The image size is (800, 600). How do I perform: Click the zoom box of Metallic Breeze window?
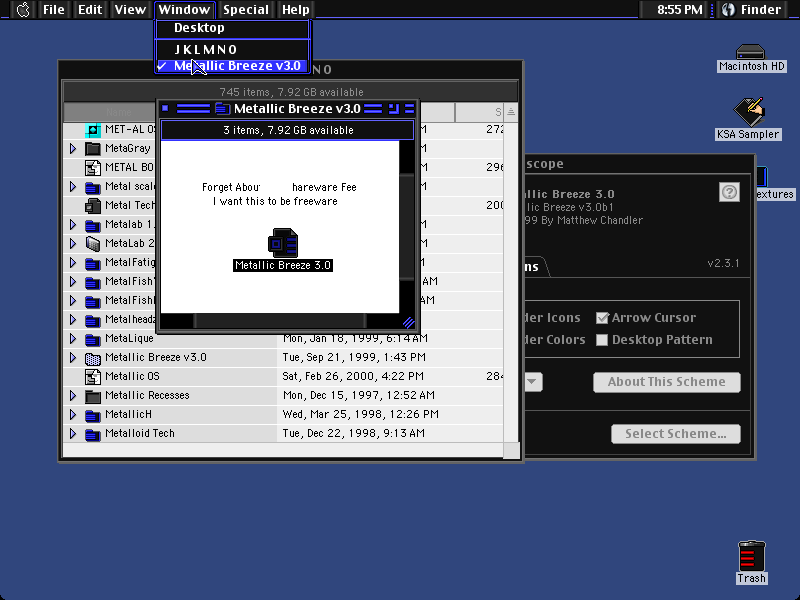(393, 109)
